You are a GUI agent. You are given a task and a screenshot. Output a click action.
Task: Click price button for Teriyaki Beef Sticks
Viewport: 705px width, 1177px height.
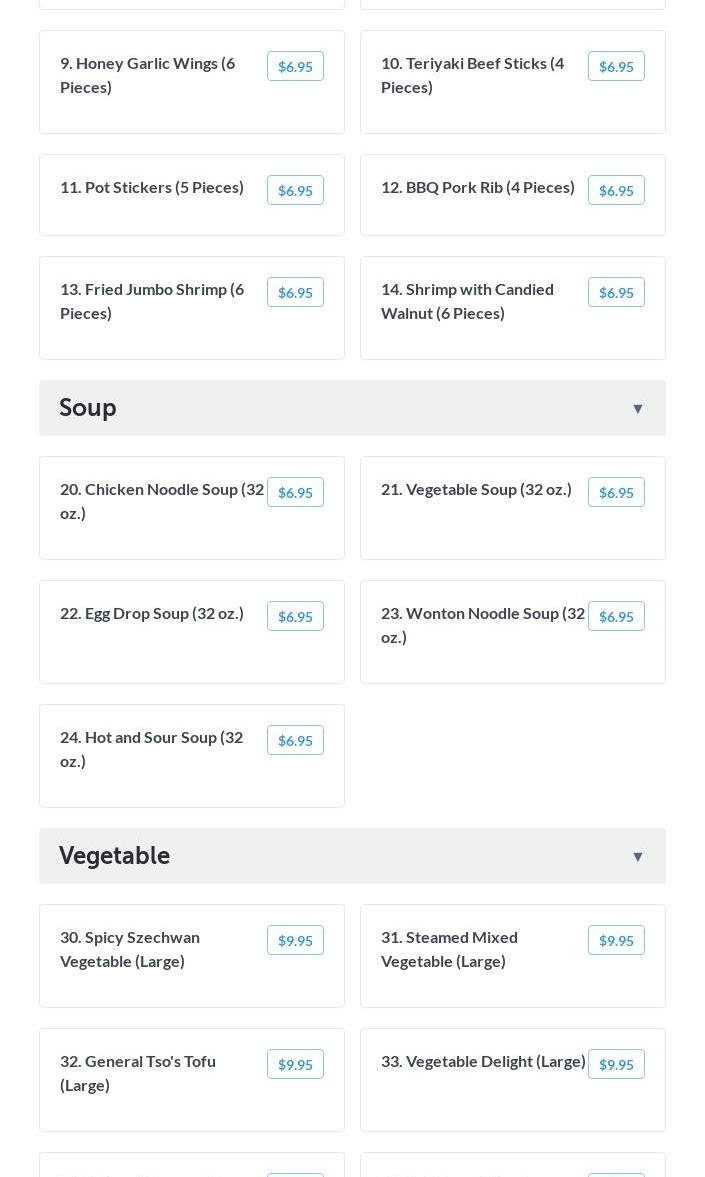[616, 66]
